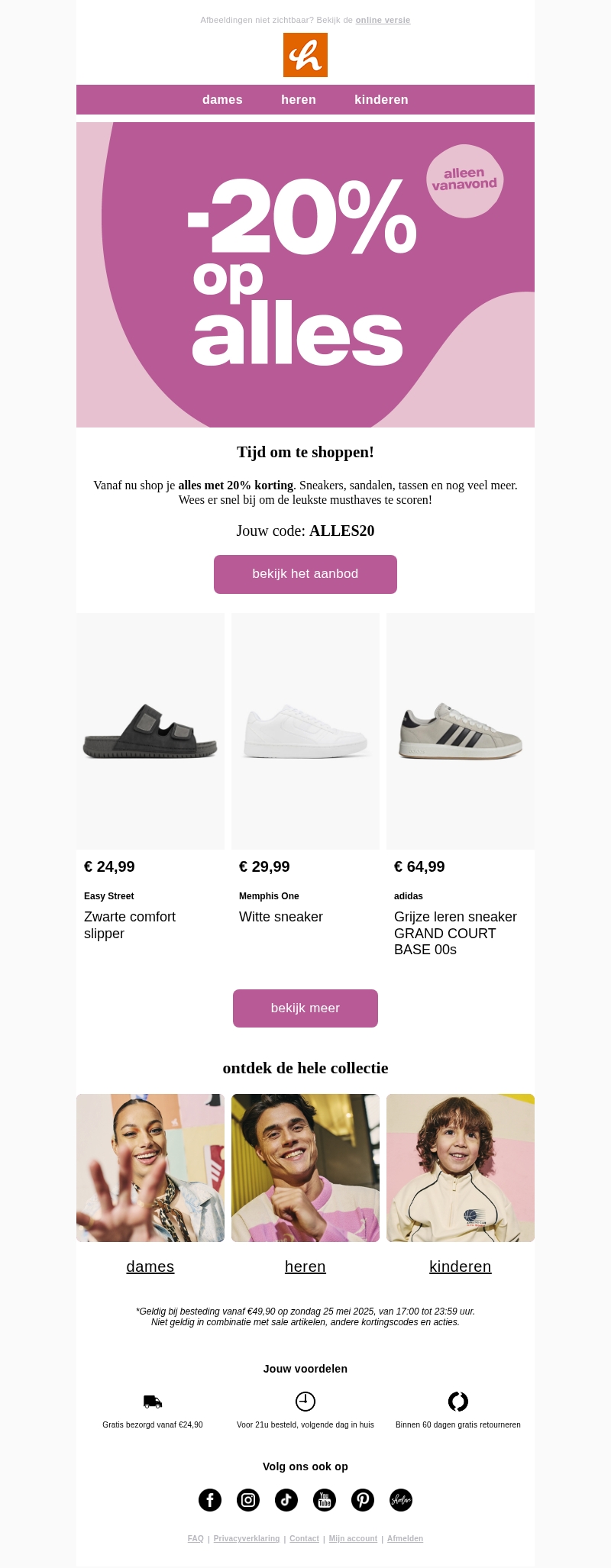Open the 'online versie' link

383,21
